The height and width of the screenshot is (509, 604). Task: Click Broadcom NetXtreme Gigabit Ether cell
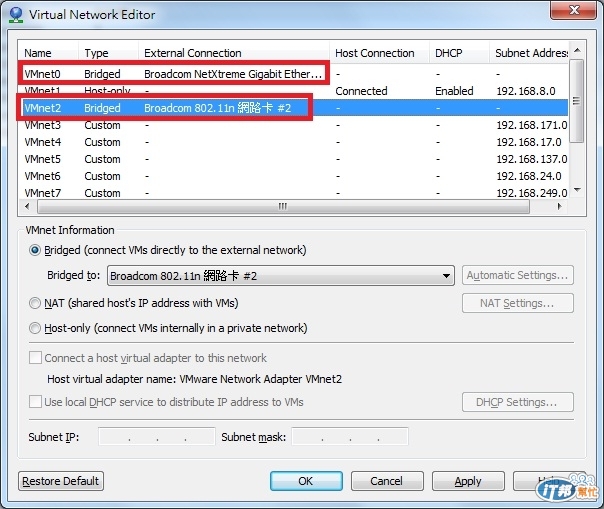coord(233,74)
